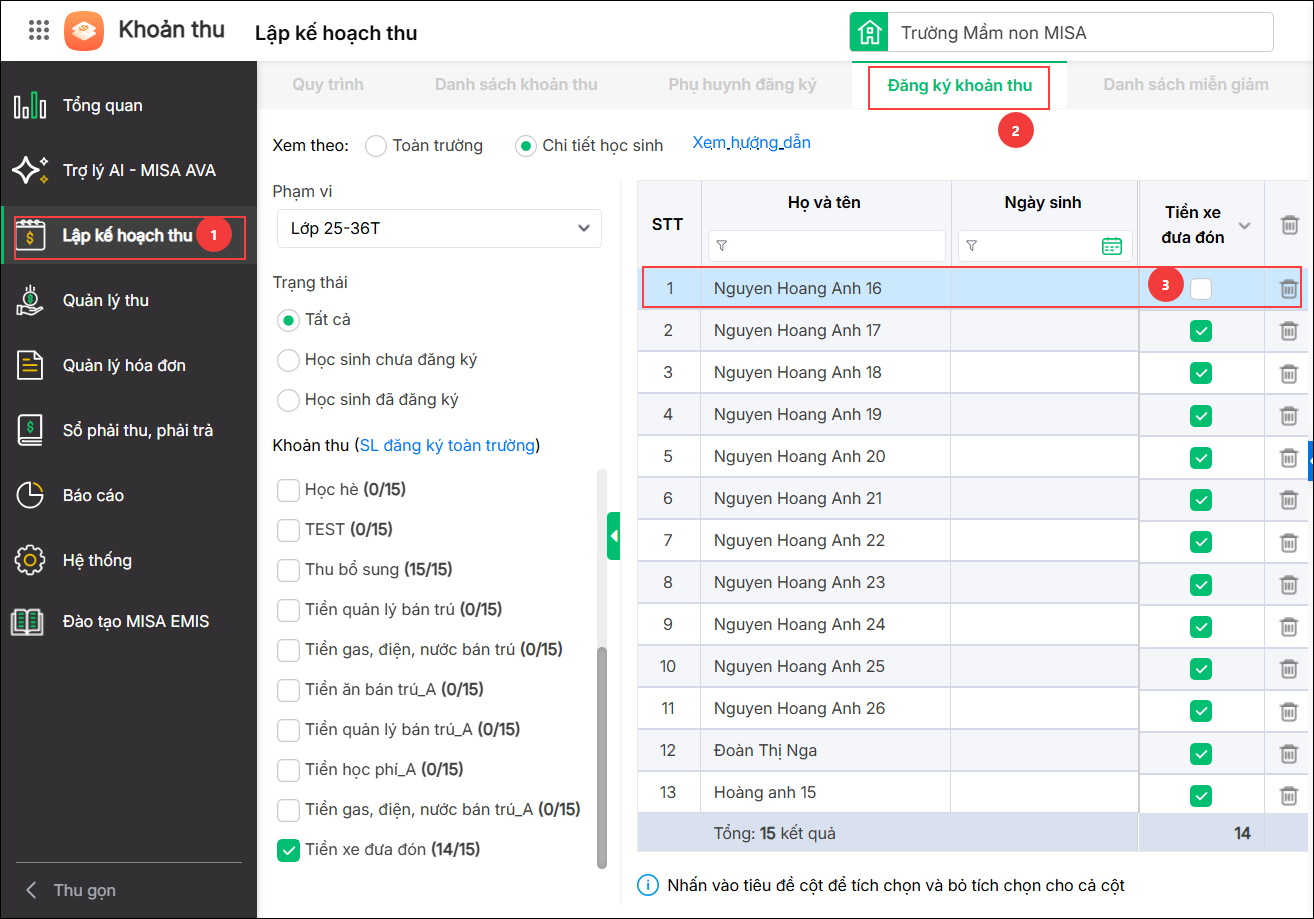Click the Khoản thu app logo
Screen dimensions: 1314x919
click(84, 30)
